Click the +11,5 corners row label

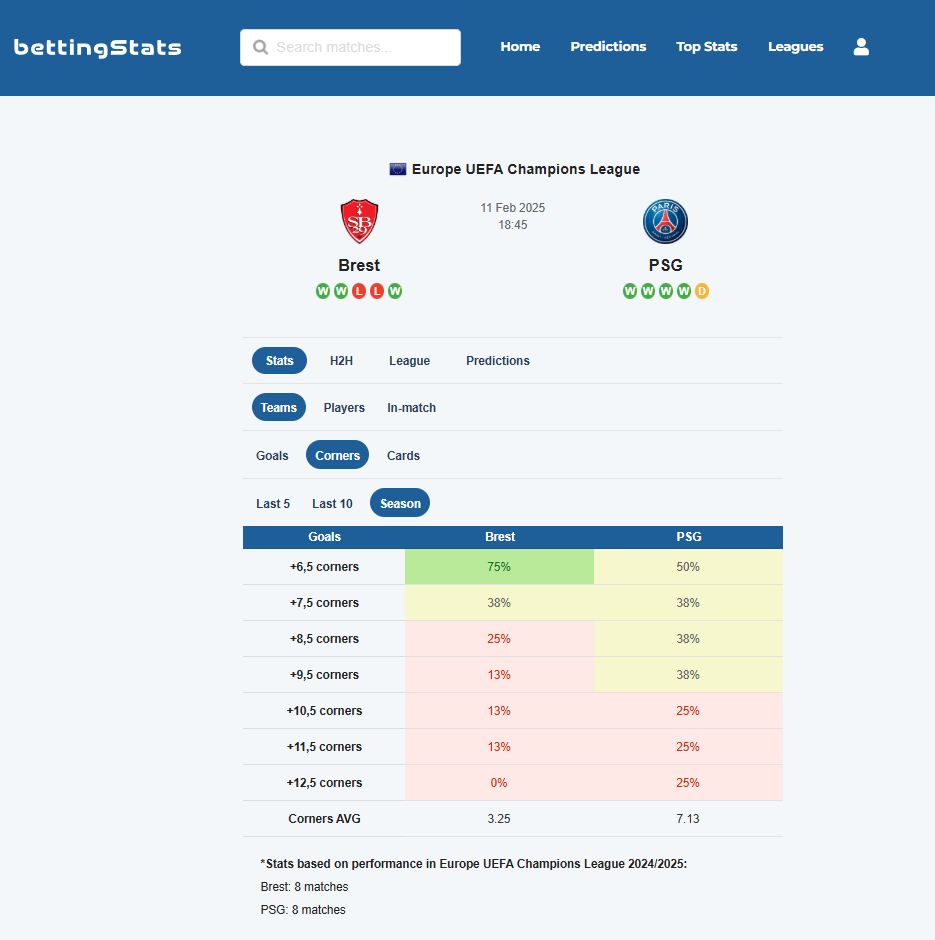click(324, 747)
